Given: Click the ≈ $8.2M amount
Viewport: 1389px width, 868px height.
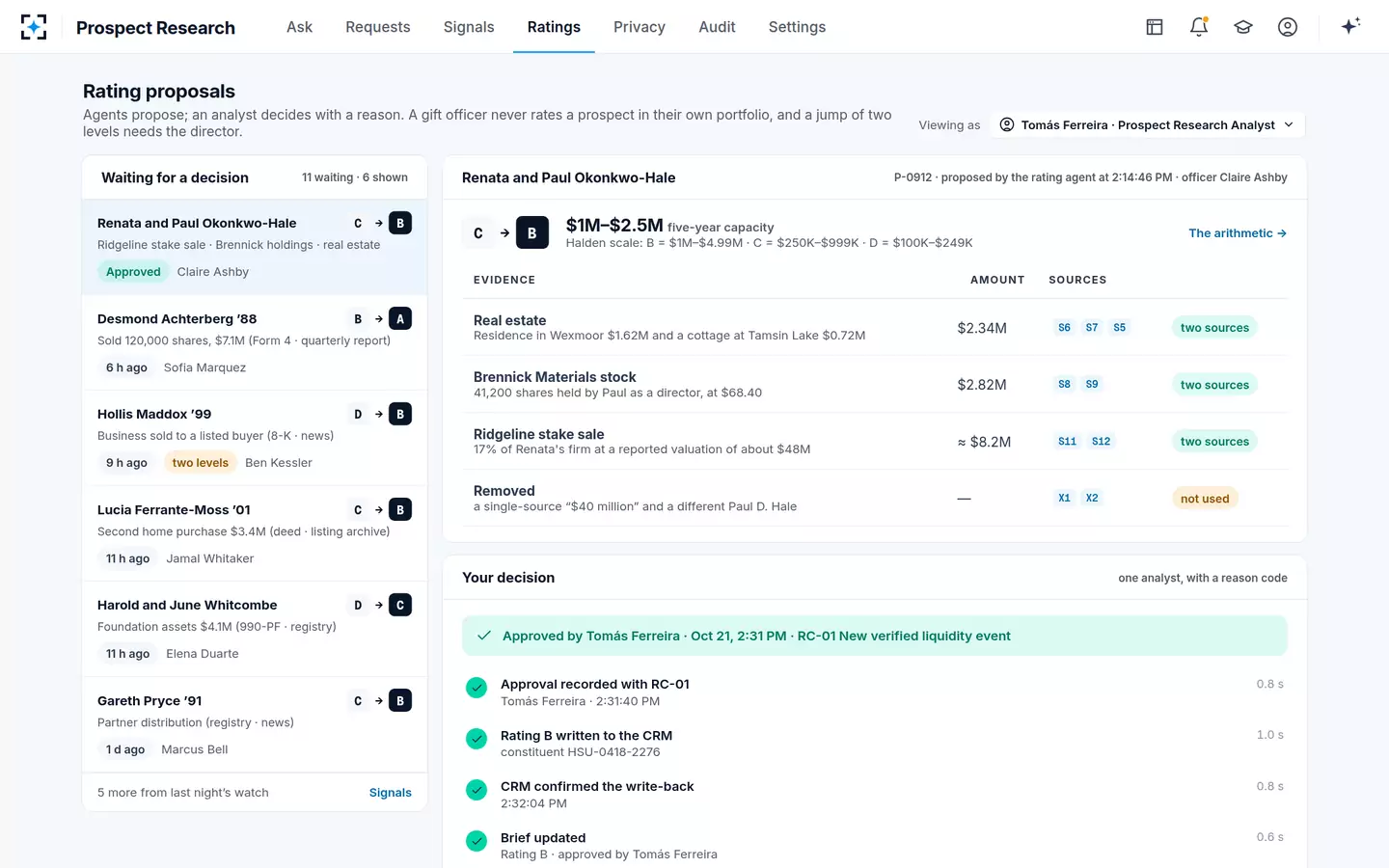Looking at the screenshot, I should 984,442.
